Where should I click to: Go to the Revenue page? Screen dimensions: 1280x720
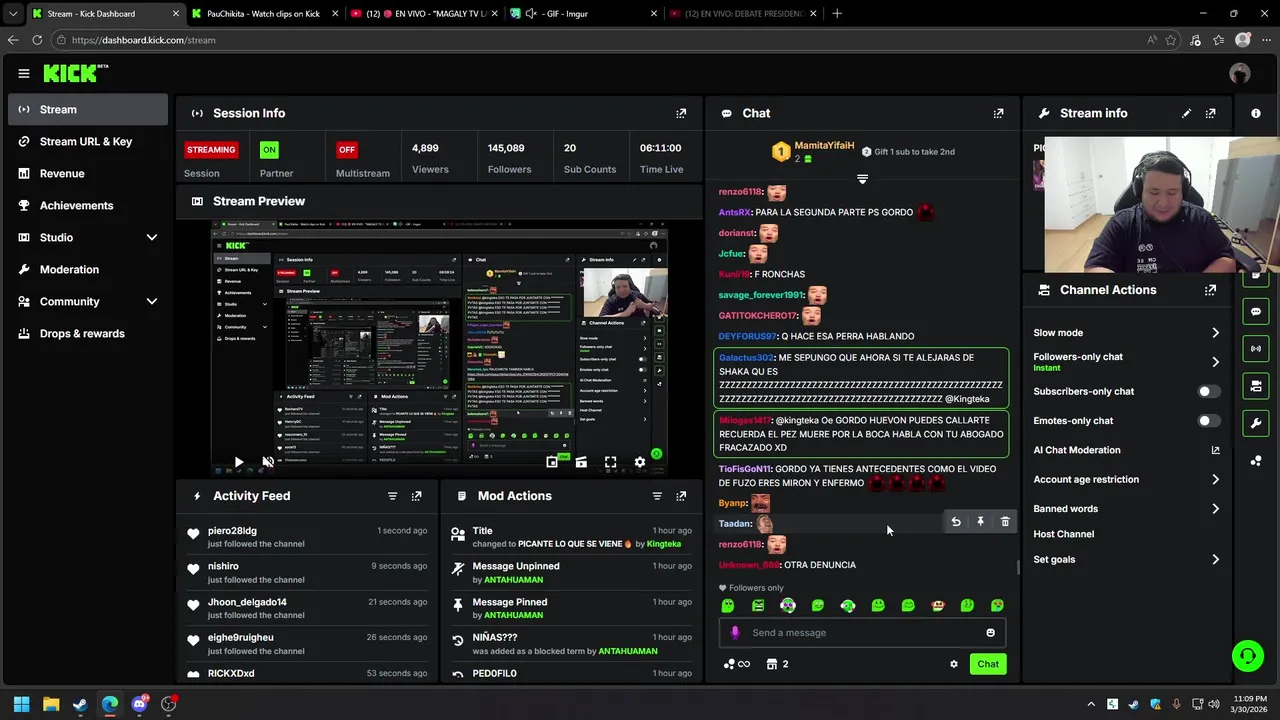pos(88,174)
